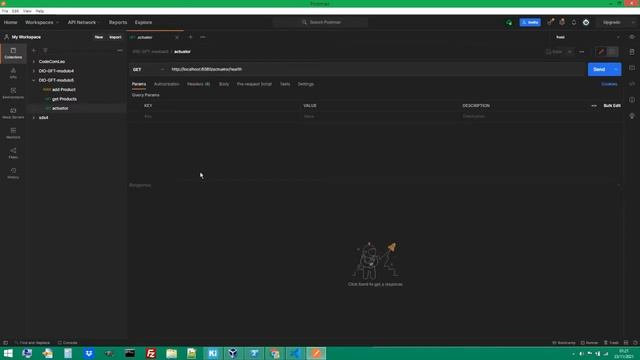The height and width of the screenshot is (360, 640).
Task: Switch to the Authorization tab
Action: 167,84
